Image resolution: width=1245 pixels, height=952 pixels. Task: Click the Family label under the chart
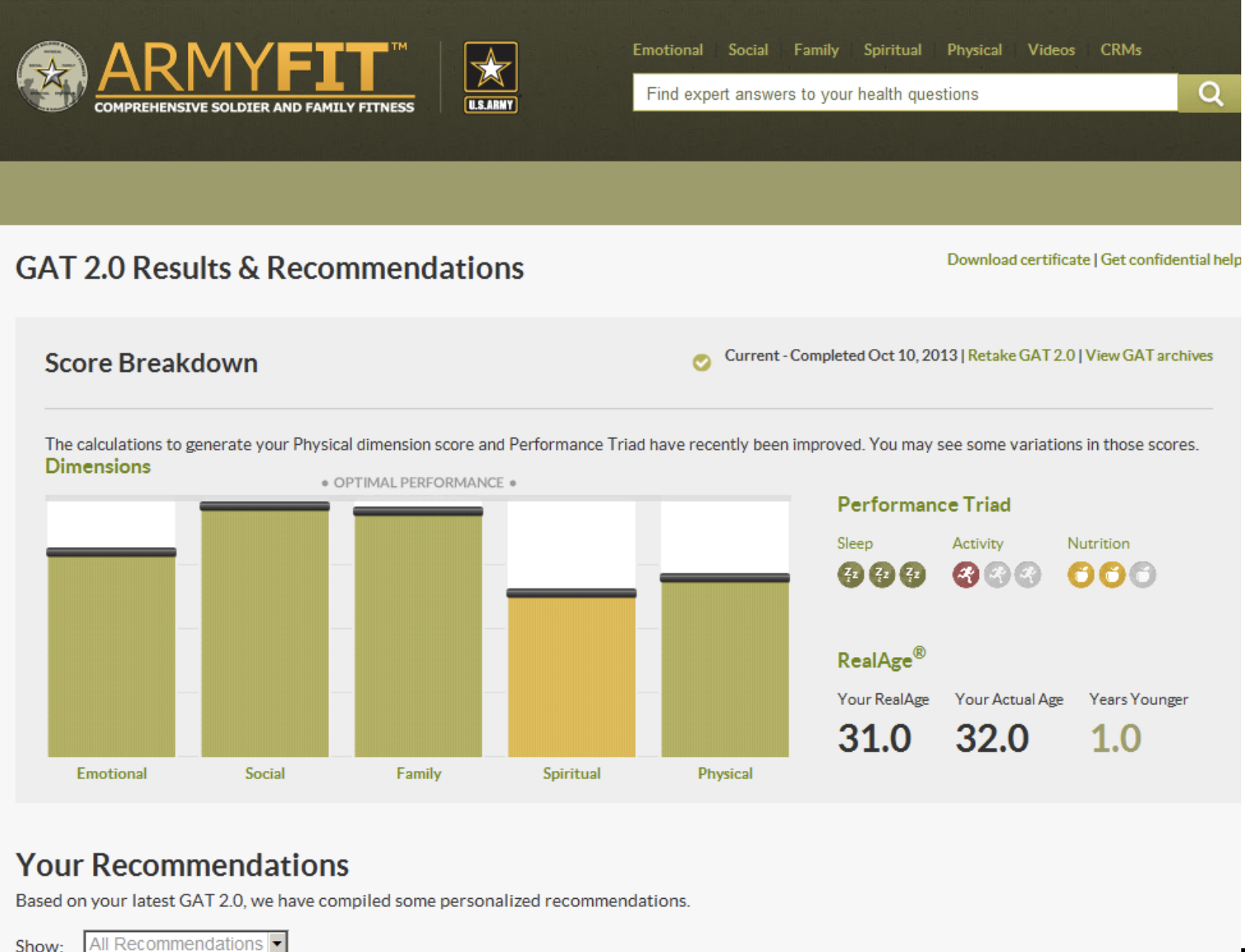(418, 773)
